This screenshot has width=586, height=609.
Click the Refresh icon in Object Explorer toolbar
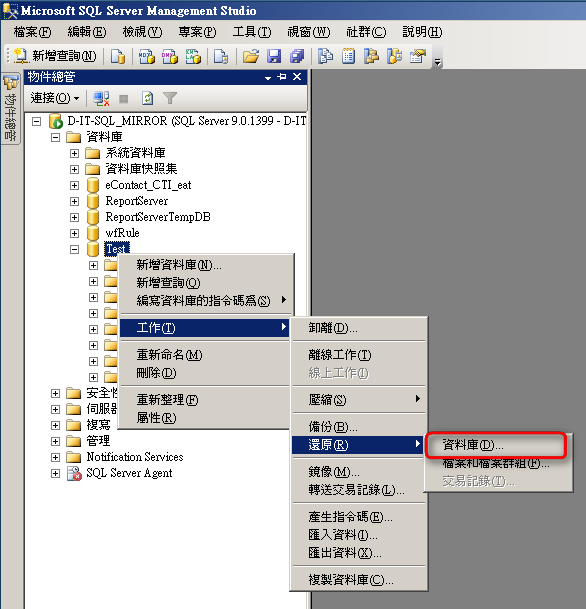point(147,99)
